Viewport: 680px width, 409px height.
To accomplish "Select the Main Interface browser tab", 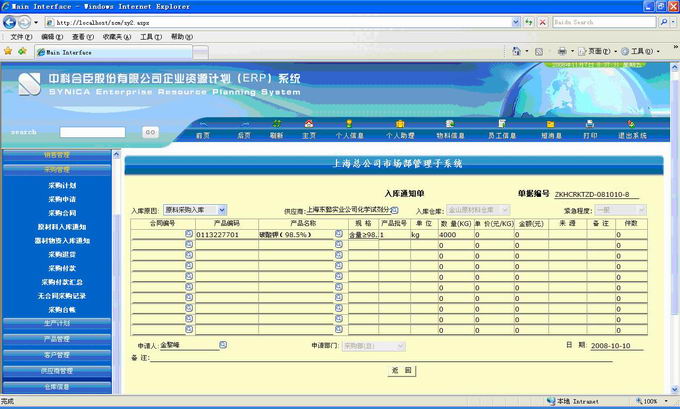I will (114, 52).
